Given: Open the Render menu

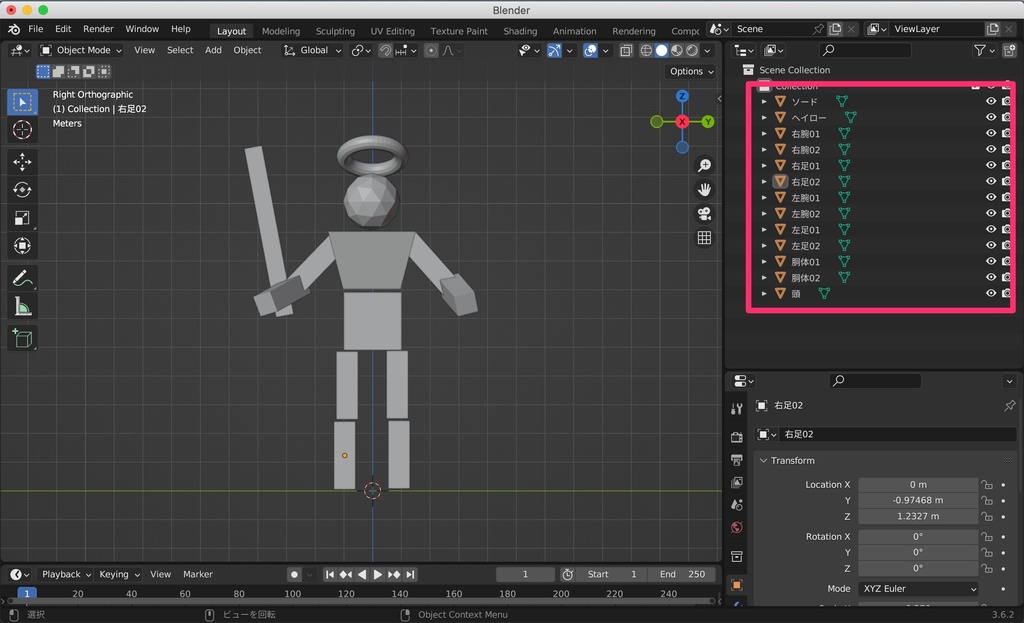Looking at the screenshot, I should 98,30.
